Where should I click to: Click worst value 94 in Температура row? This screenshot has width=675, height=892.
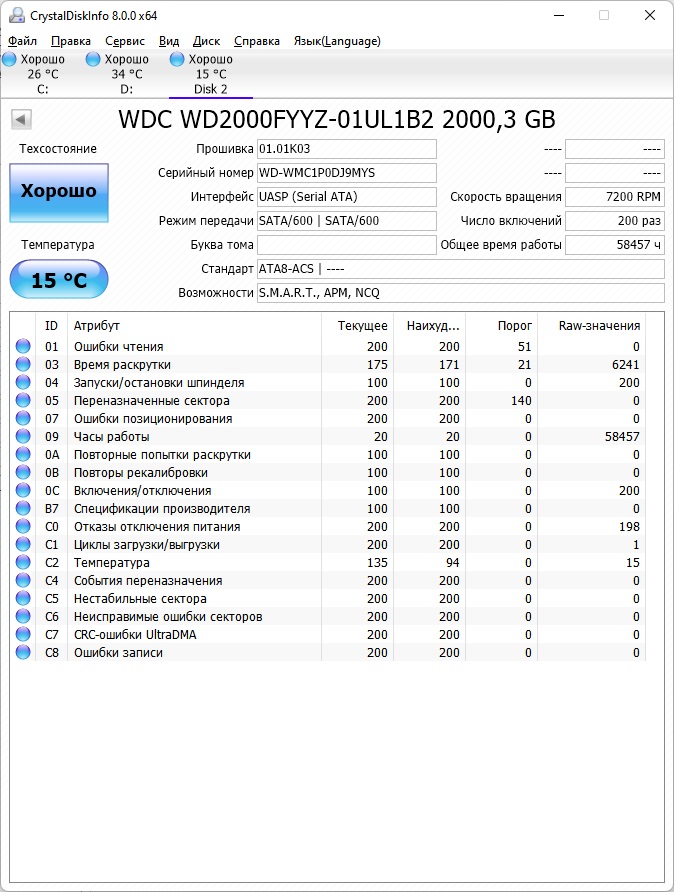tap(453, 563)
